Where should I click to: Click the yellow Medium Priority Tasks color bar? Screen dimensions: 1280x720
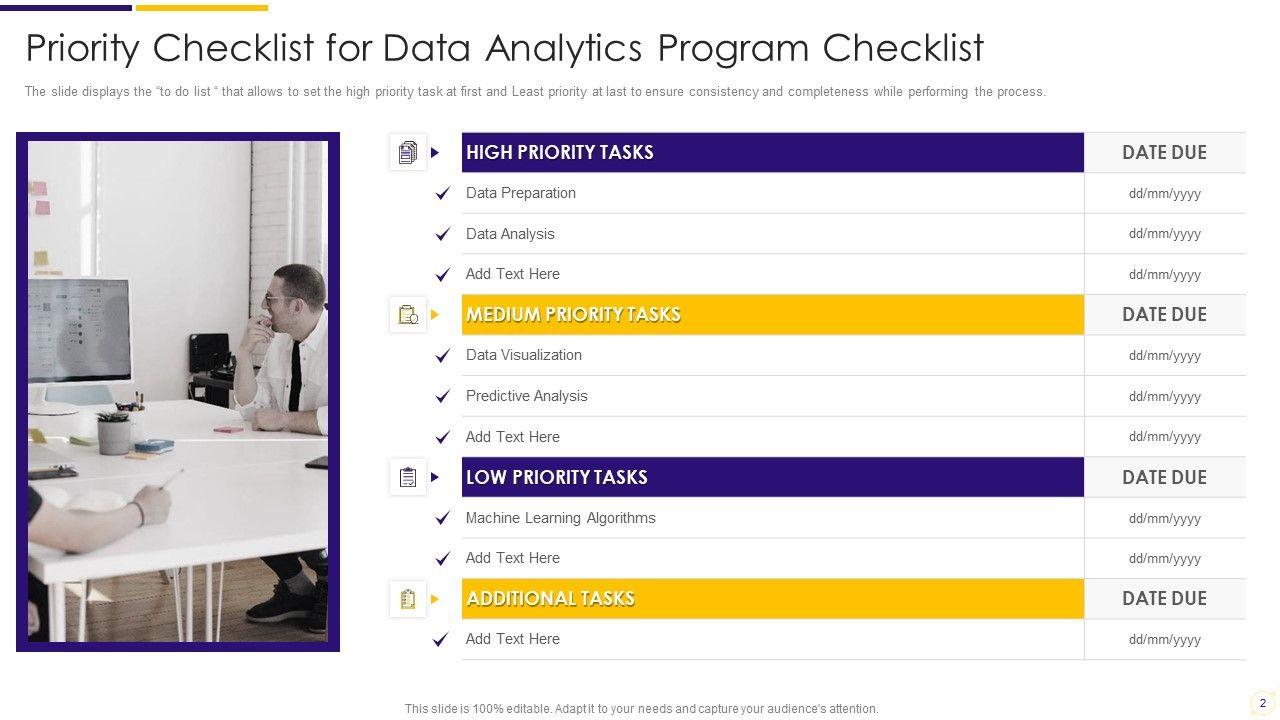pyautogui.click(x=772, y=315)
